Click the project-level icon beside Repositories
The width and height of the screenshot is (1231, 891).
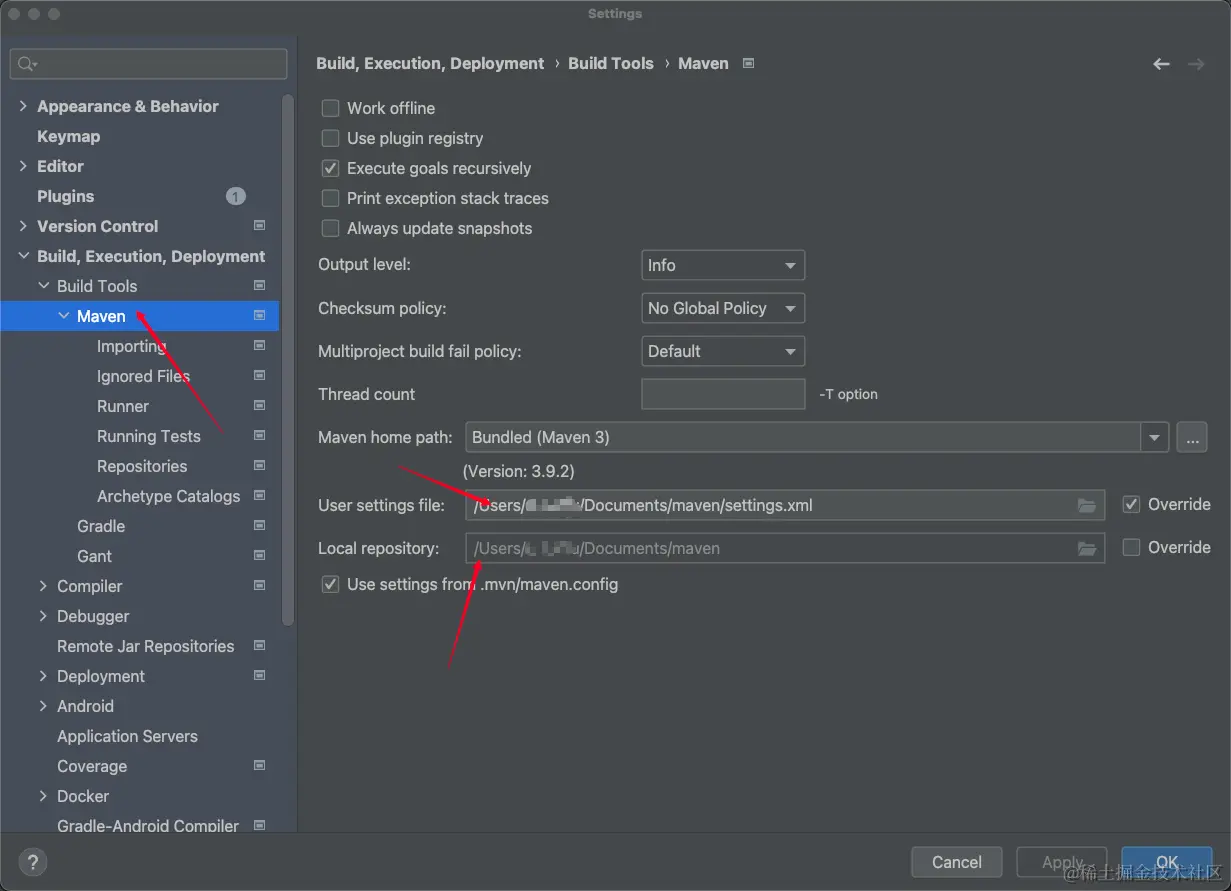pos(260,466)
